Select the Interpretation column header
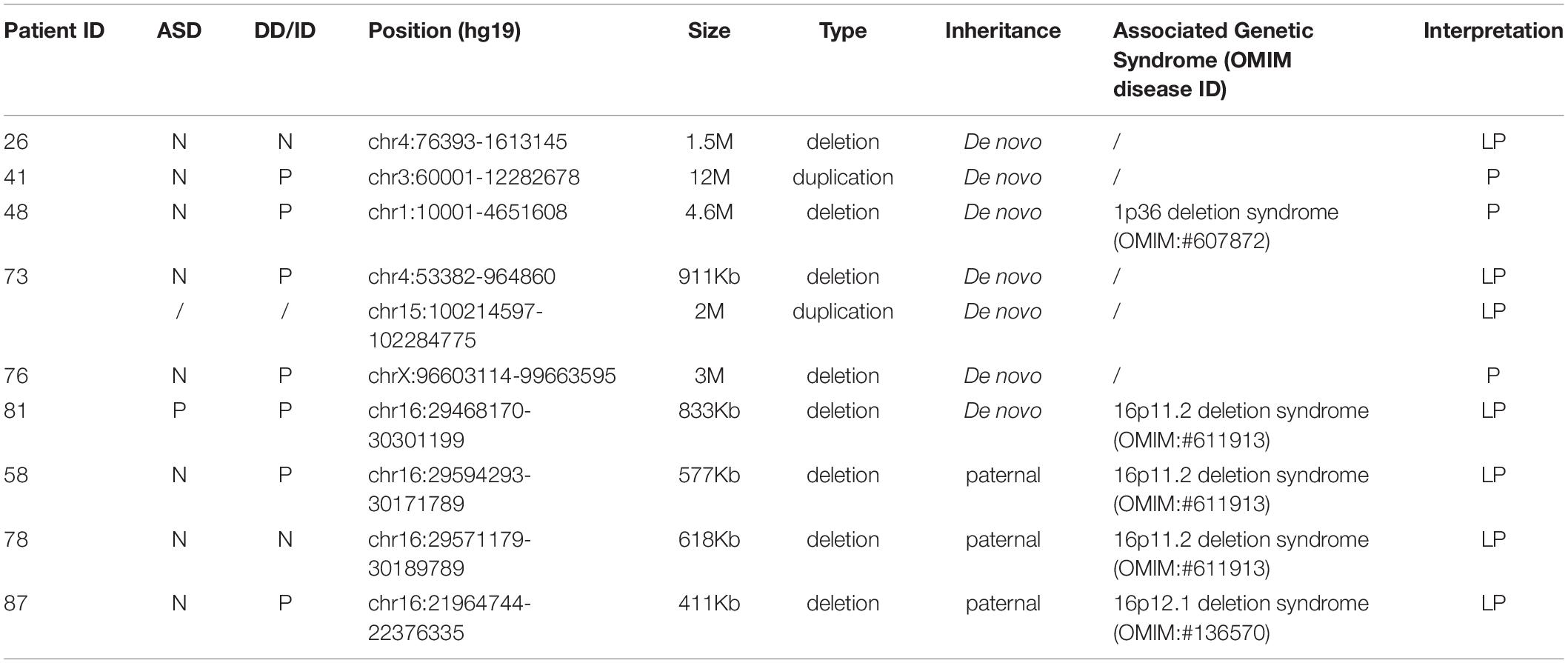 (1493, 31)
